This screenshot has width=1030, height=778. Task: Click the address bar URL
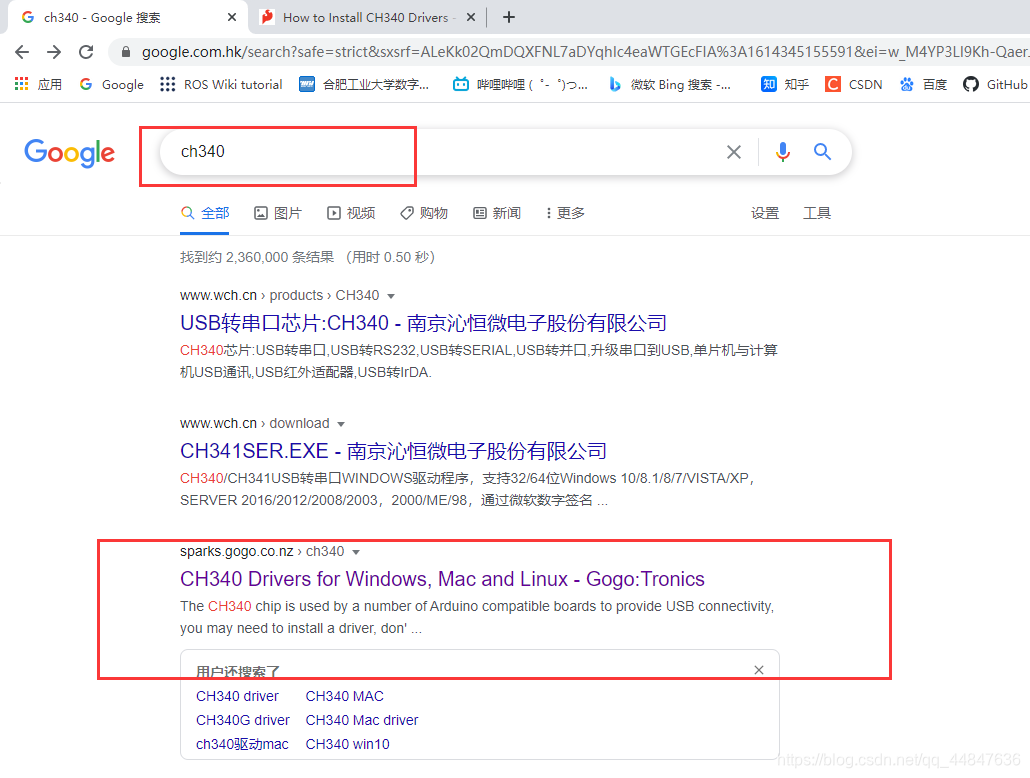585,52
